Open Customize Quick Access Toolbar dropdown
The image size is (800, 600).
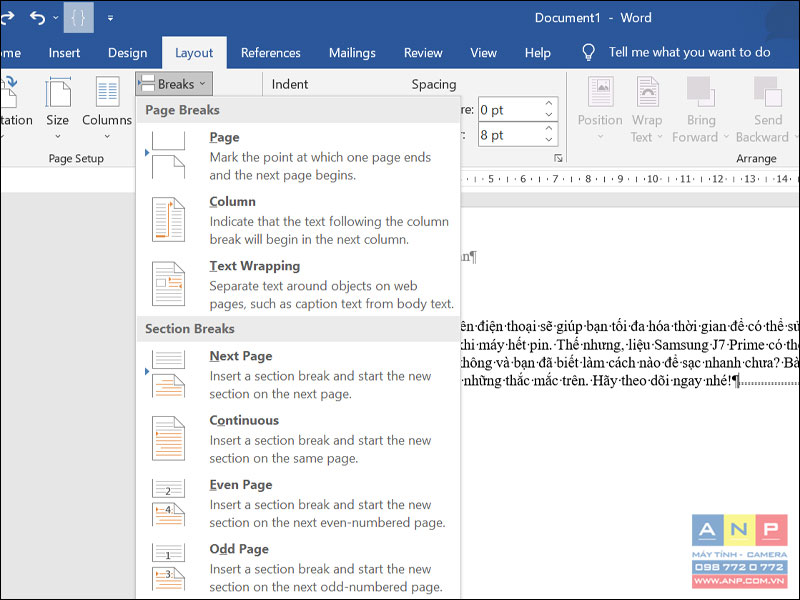point(110,18)
